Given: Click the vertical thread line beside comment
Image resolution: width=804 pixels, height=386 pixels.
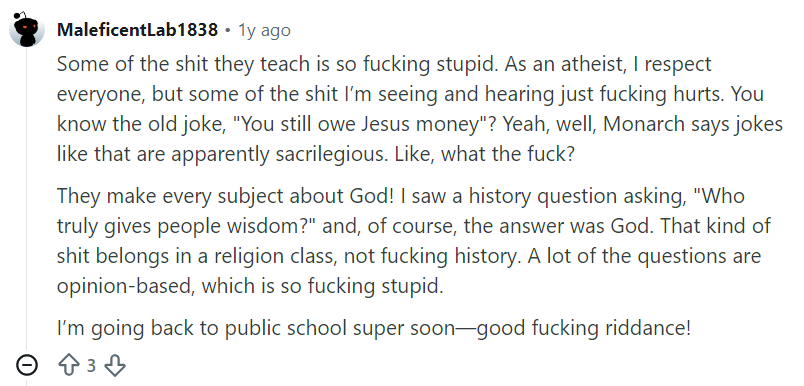Looking at the screenshot, I should (27, 200).
